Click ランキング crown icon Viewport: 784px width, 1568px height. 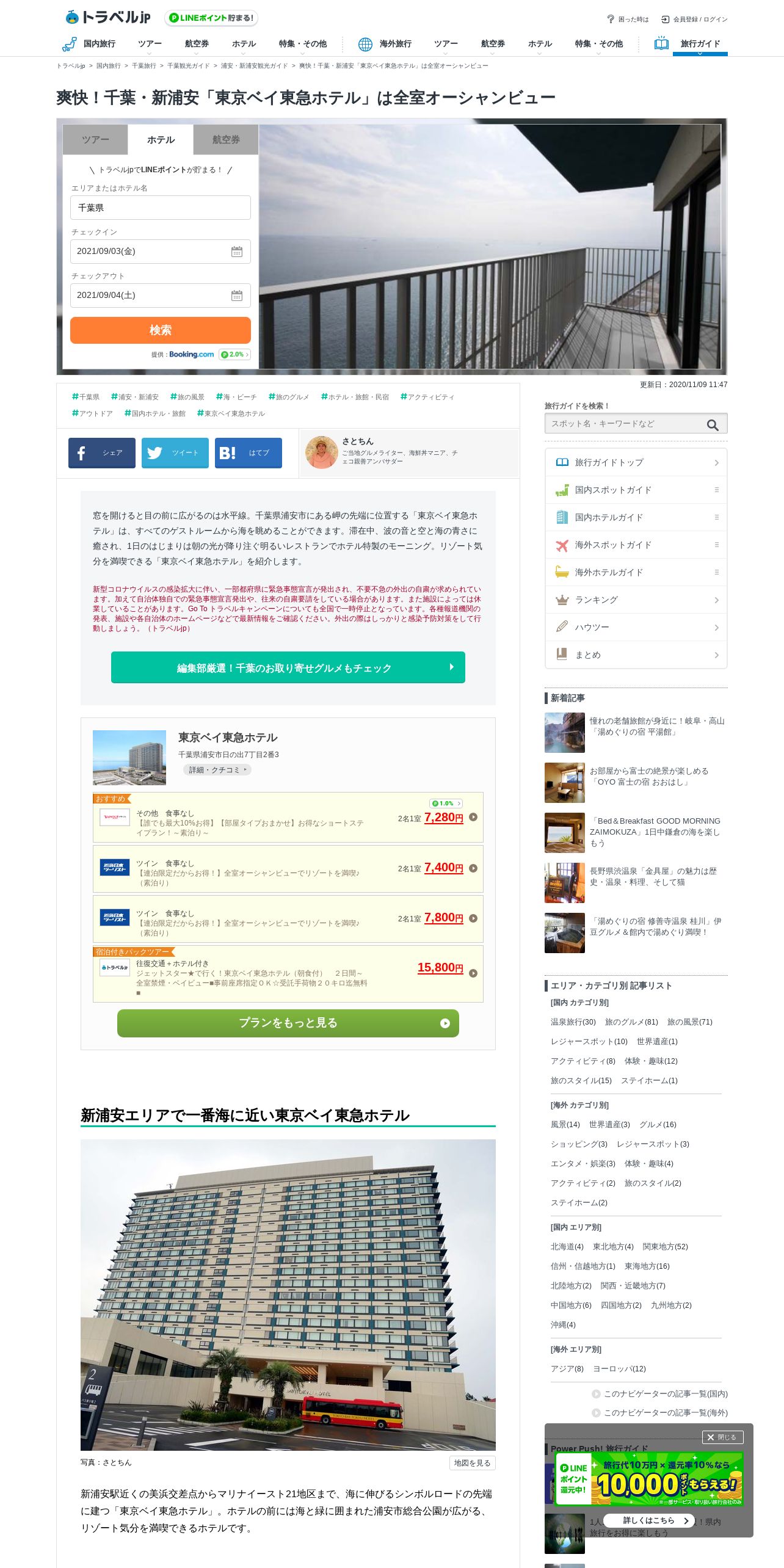pos(562,600)
